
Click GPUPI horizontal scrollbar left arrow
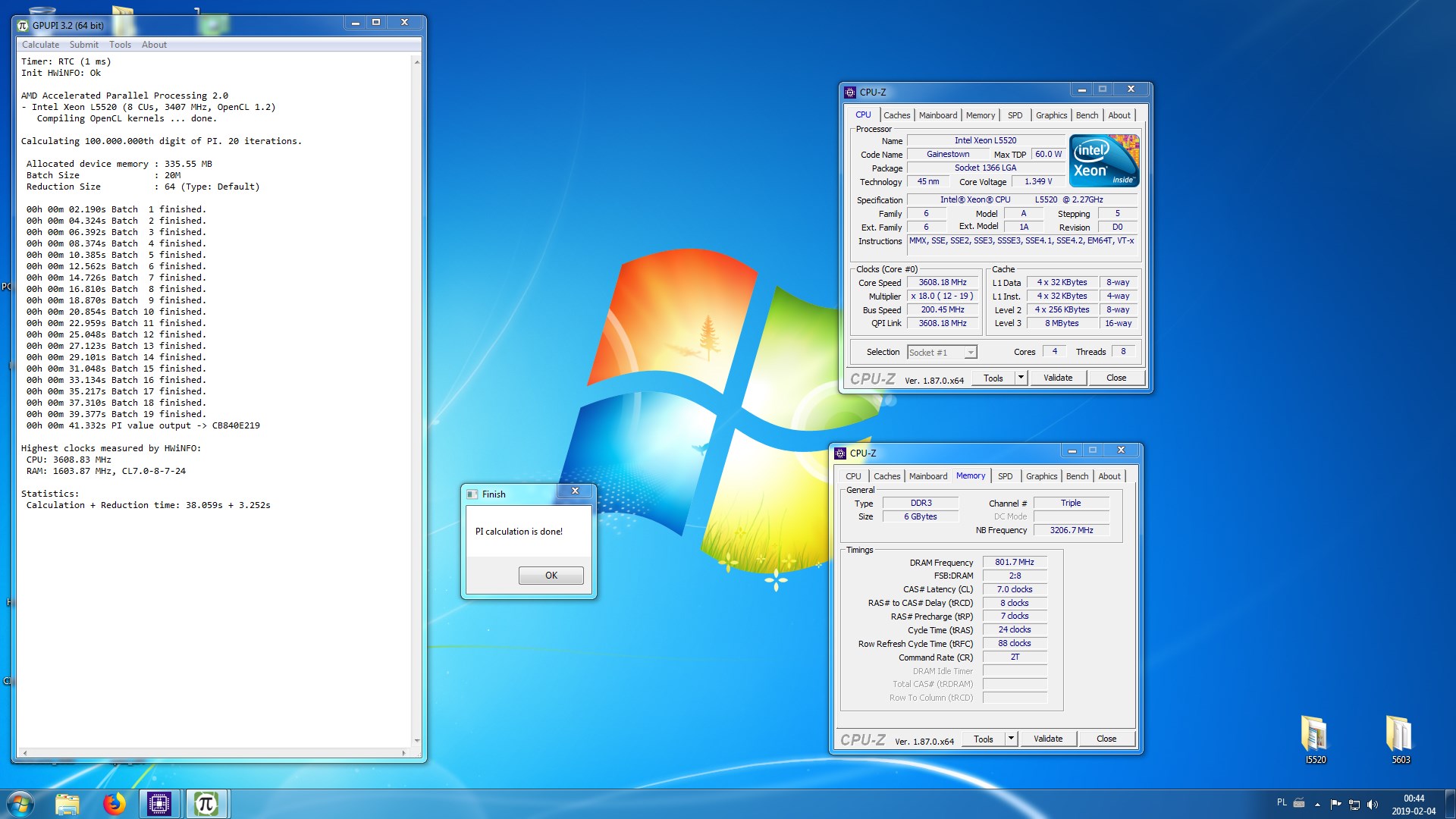tap(25, 753)
